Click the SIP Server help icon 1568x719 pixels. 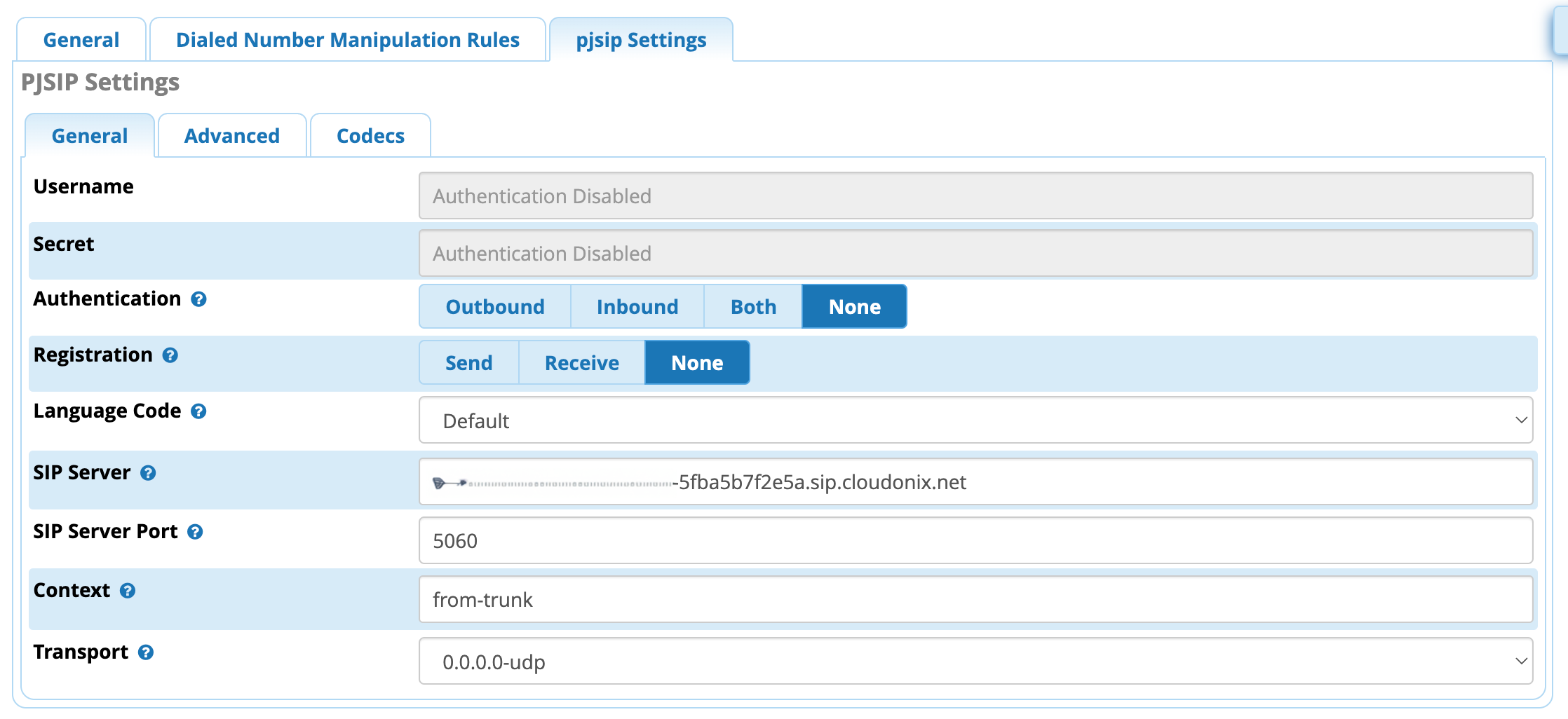pyautogui.click(x=148, y=473)
